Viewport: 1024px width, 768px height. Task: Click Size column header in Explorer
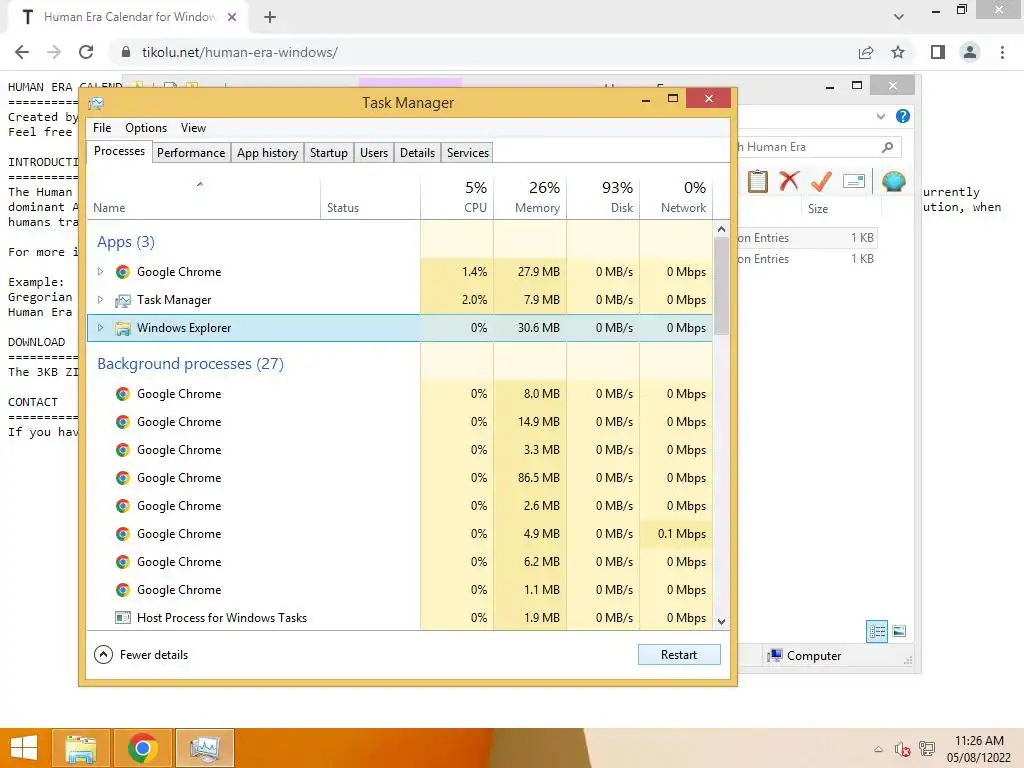[841, 209]
